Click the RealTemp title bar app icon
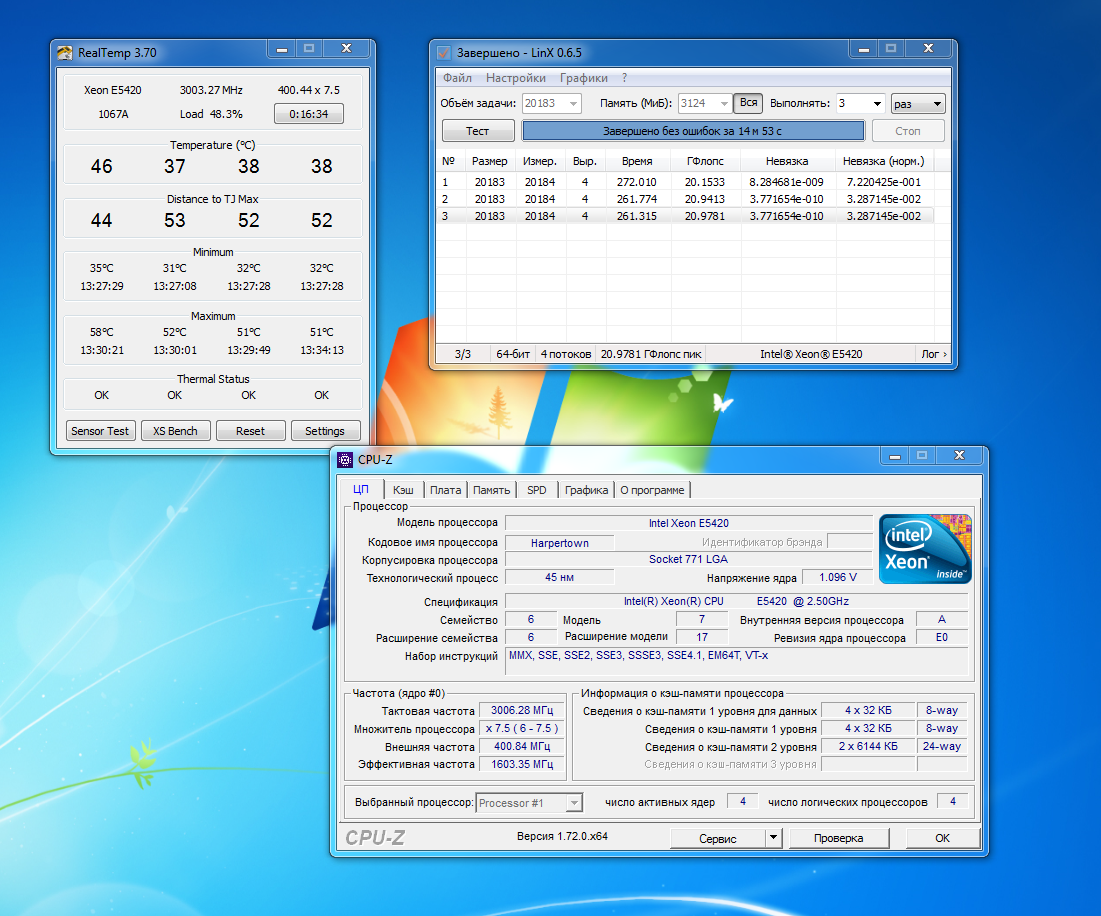Viewport: 1101px width, 916px height. (x=65, y=53)
